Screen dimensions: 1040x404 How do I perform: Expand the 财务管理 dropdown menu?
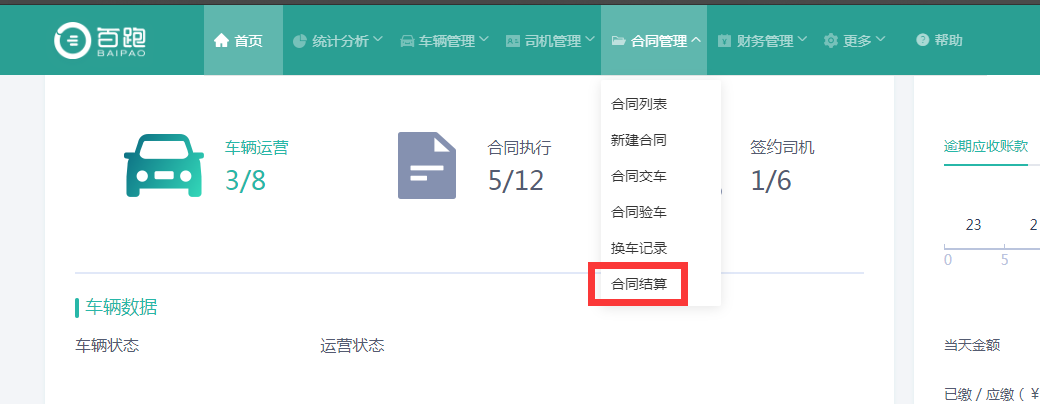coord(764,41)
